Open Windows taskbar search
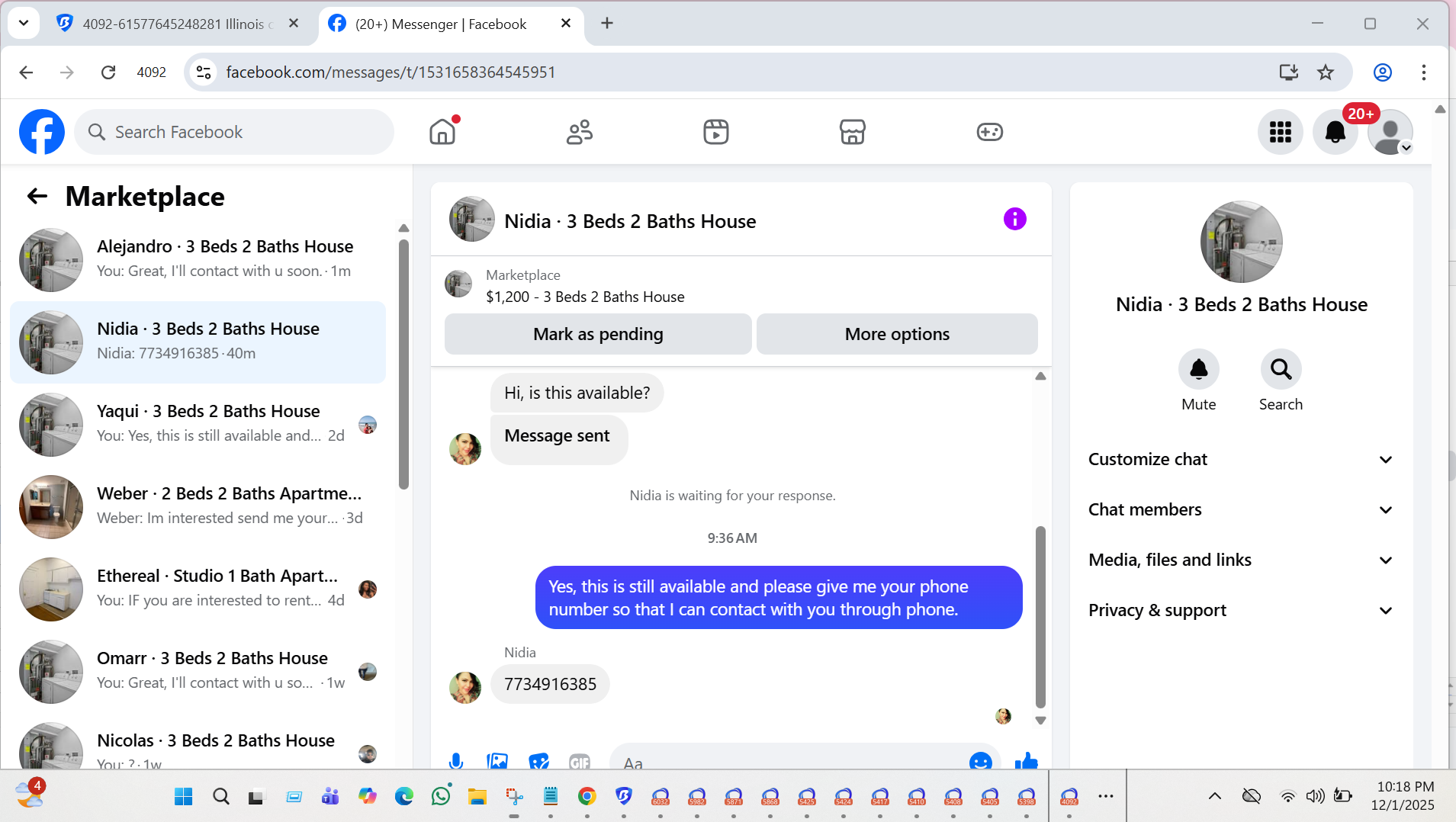This screenshot has height=822, width=1456. 221,797
